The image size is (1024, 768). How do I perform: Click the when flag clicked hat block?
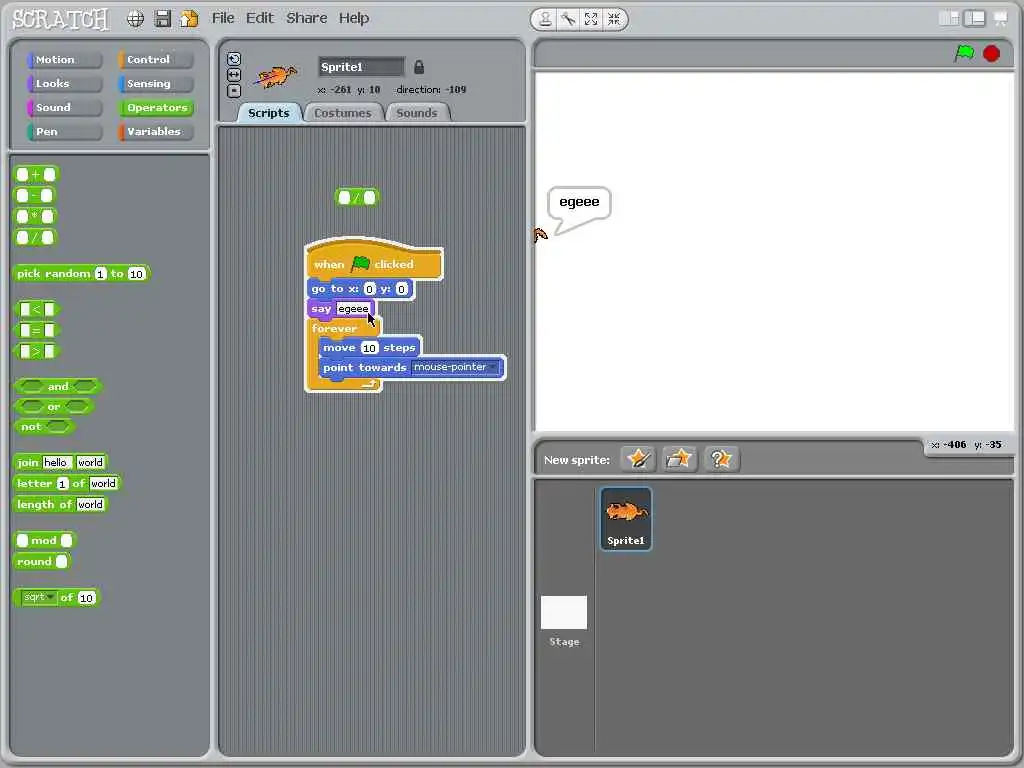pyautogui.click(x=374, y=261)
